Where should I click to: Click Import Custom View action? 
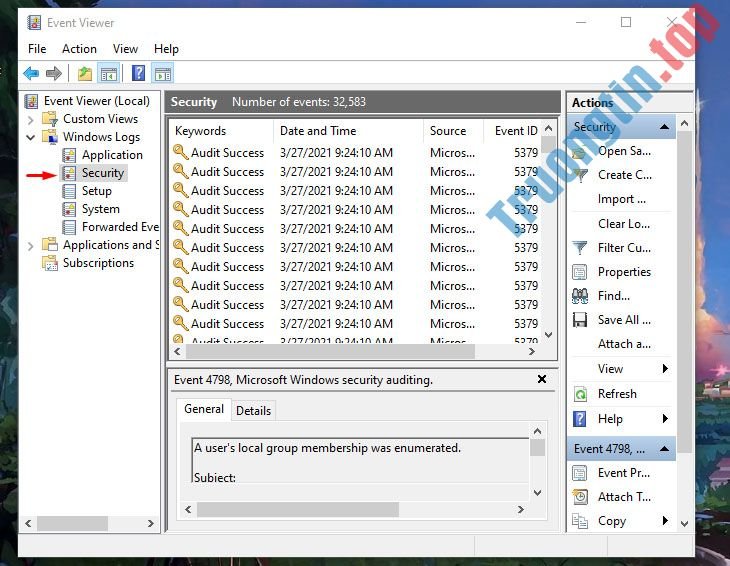[x=622, y=199]
